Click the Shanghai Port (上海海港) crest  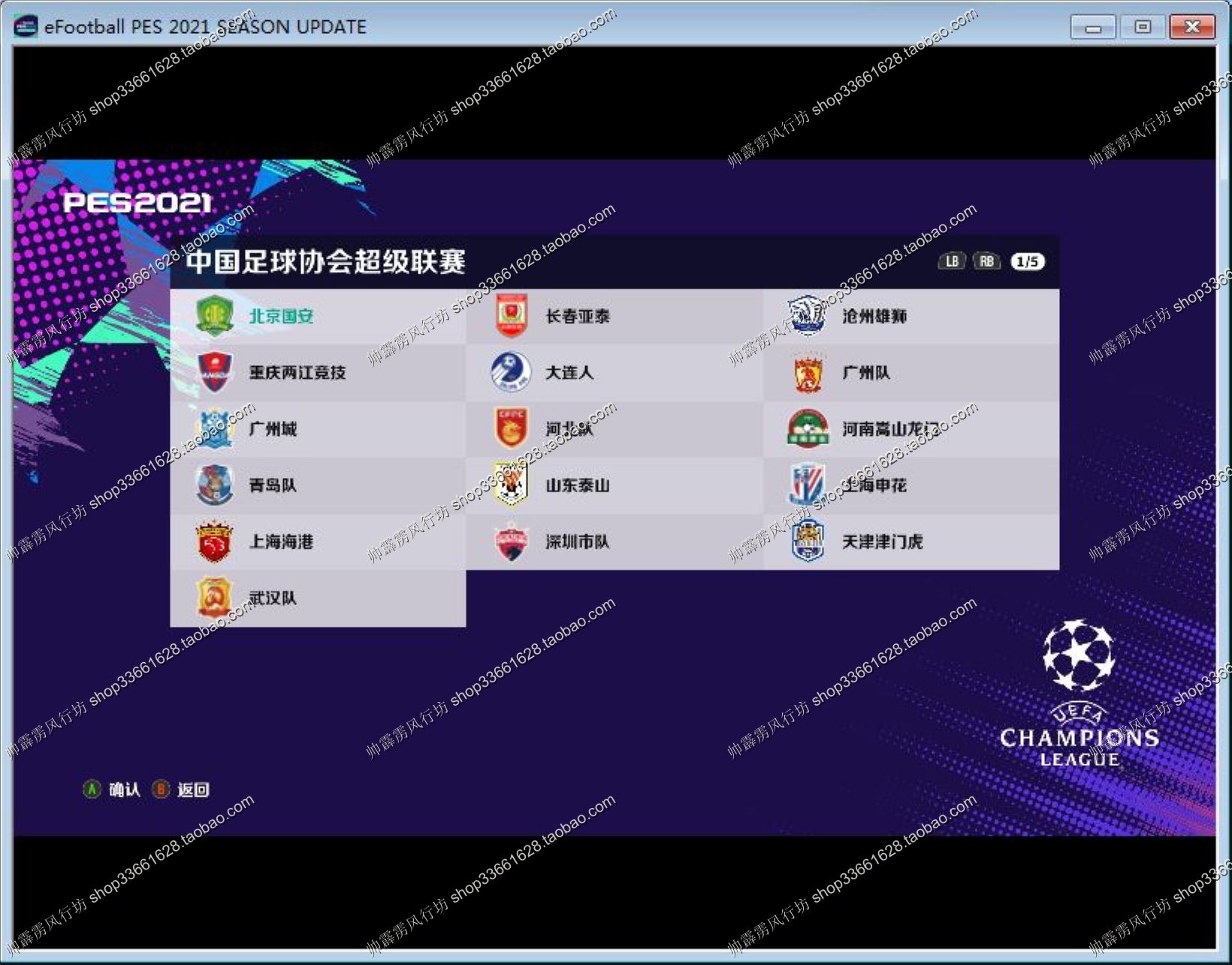pyautogui.click(x=215, y=541)
